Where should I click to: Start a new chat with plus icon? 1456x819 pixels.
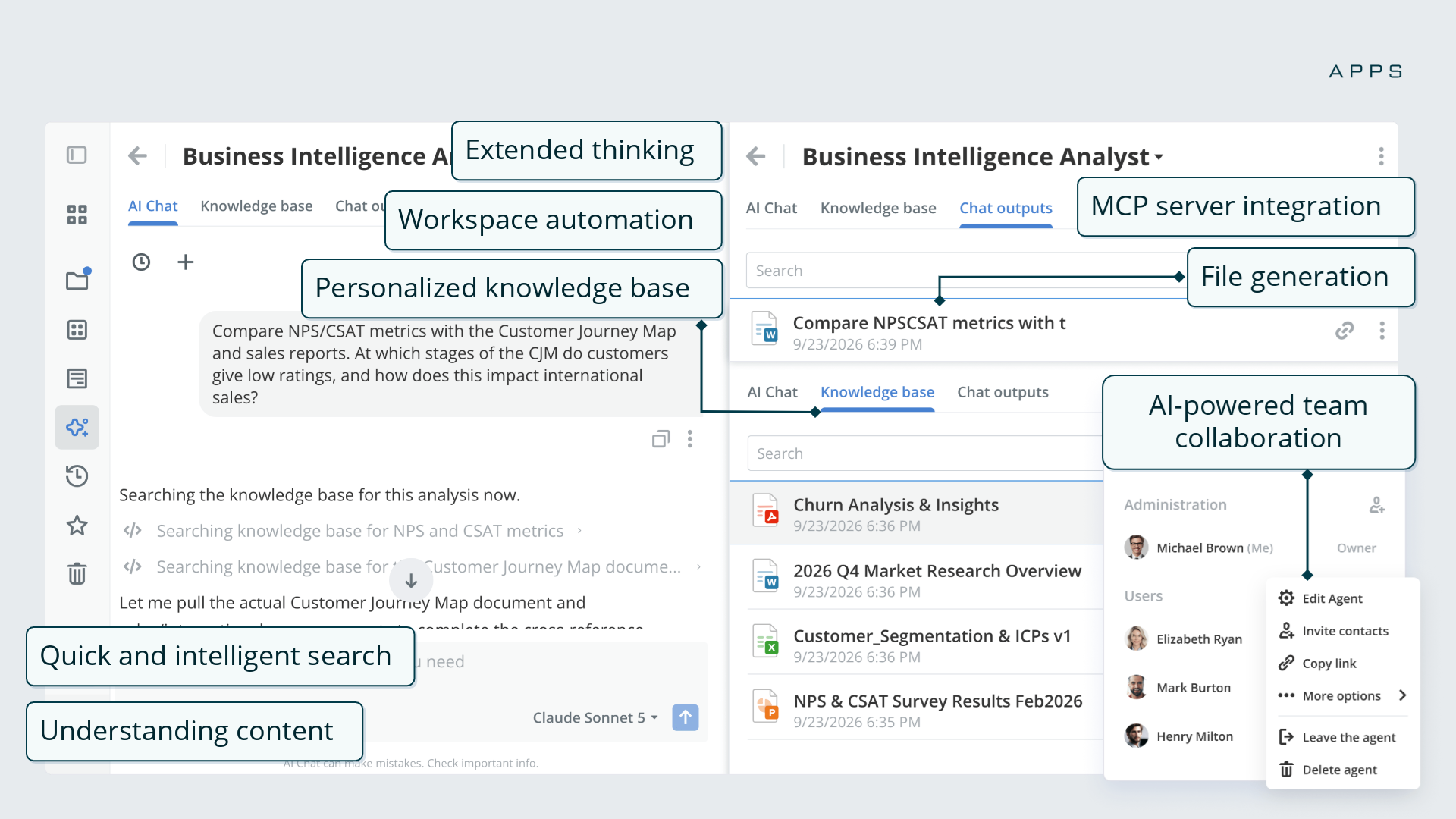click(x=186, y=262)
